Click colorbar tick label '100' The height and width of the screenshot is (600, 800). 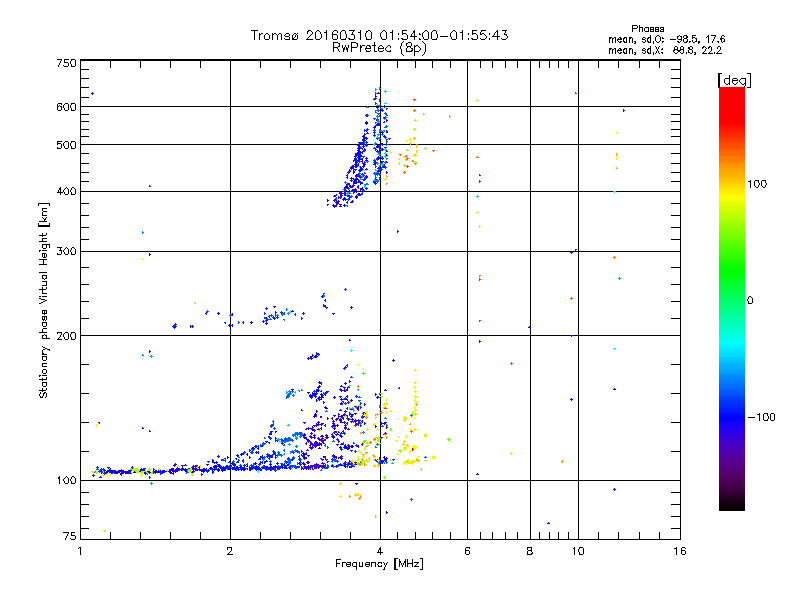pos(757,184)
